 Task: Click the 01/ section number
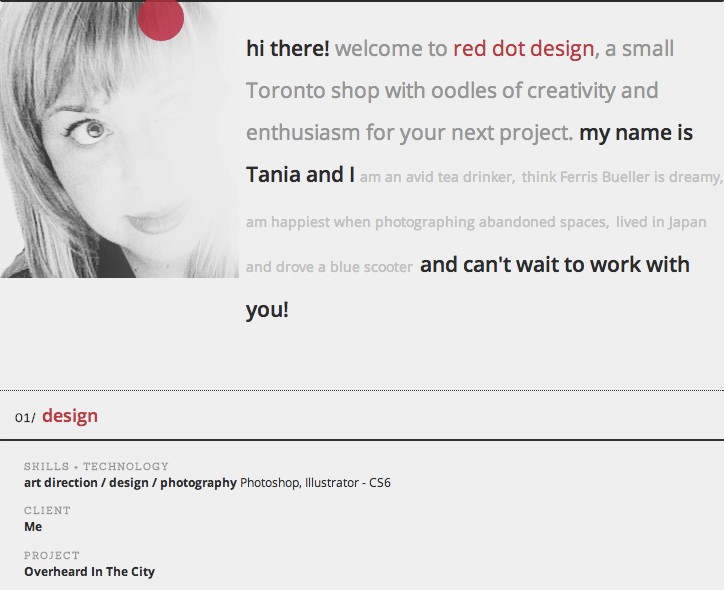(25, 418)
